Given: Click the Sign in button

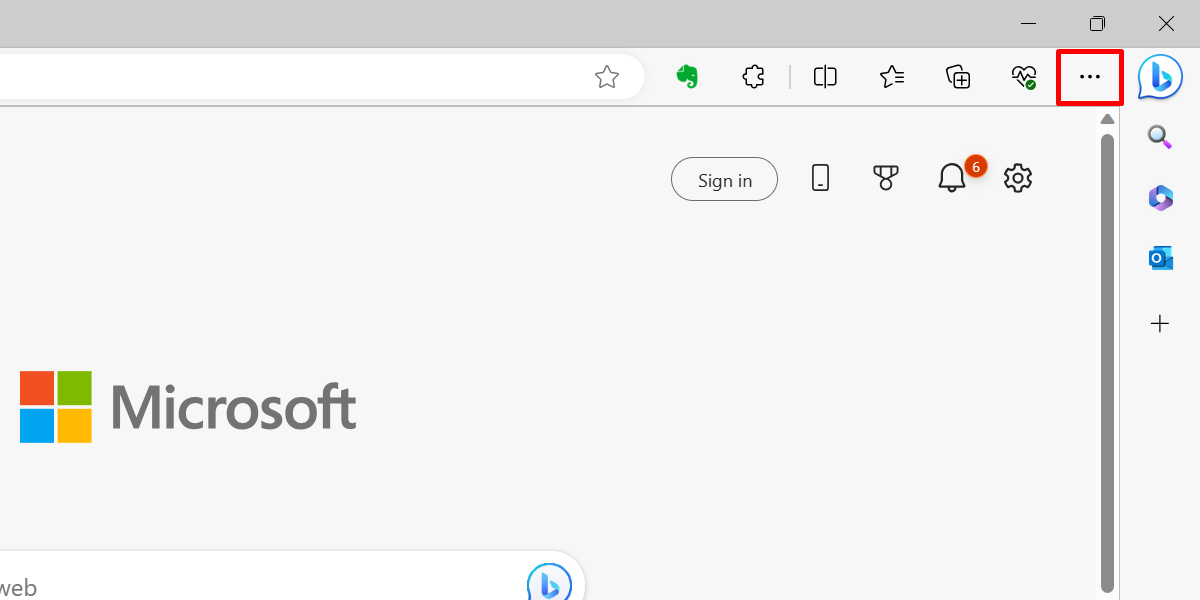Looking at the screenshot, I should (724, 179).
